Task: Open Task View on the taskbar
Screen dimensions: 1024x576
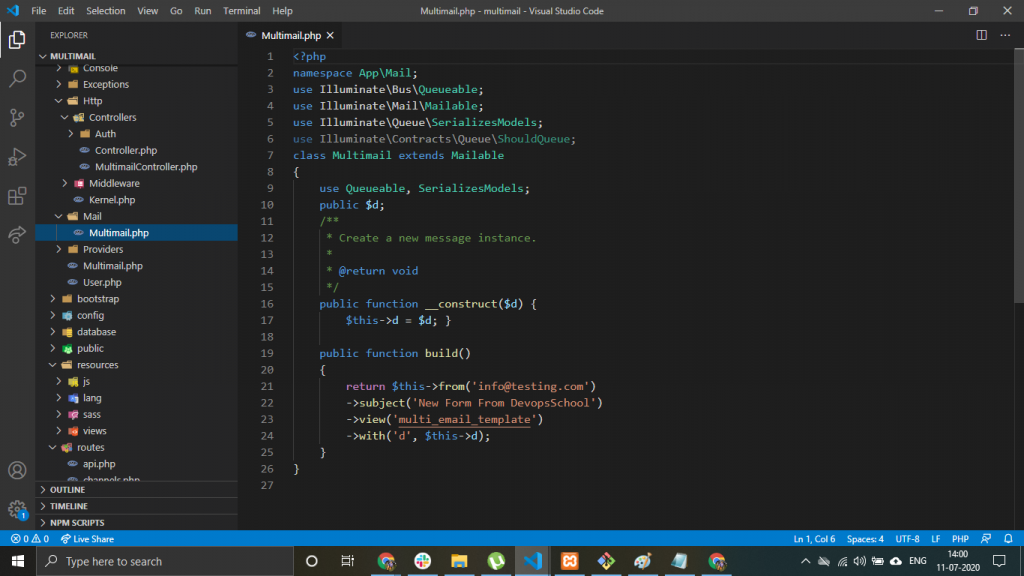Action: 347,561
